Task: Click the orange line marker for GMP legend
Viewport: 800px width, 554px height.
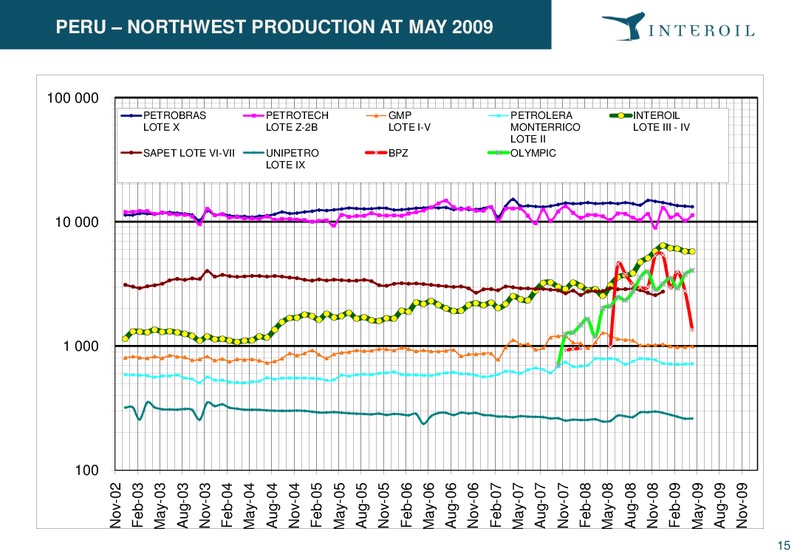Action: pyautogui.click(x=377, y=116)
